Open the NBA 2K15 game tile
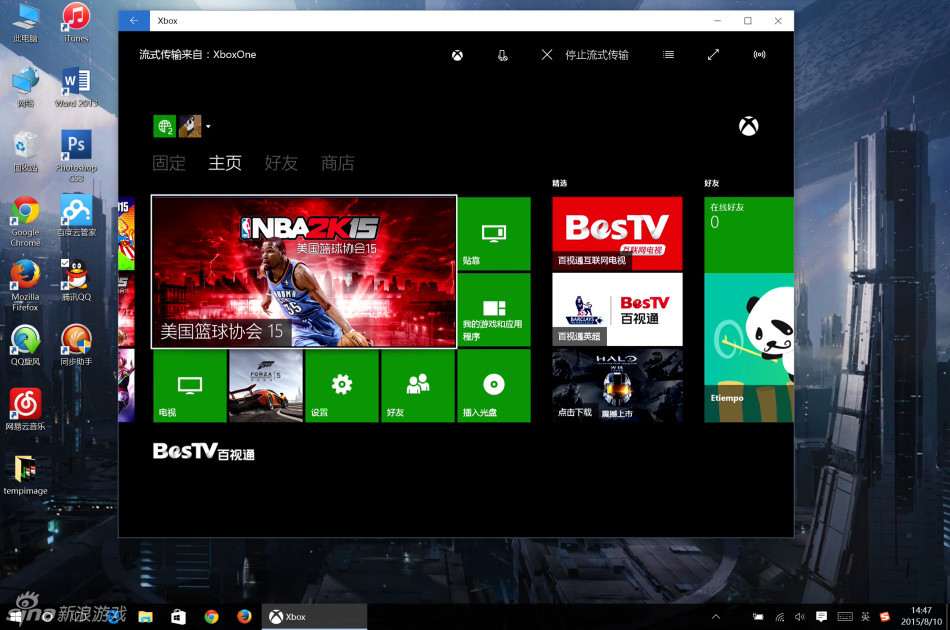950x630 pixels. [x=304, y=272]
